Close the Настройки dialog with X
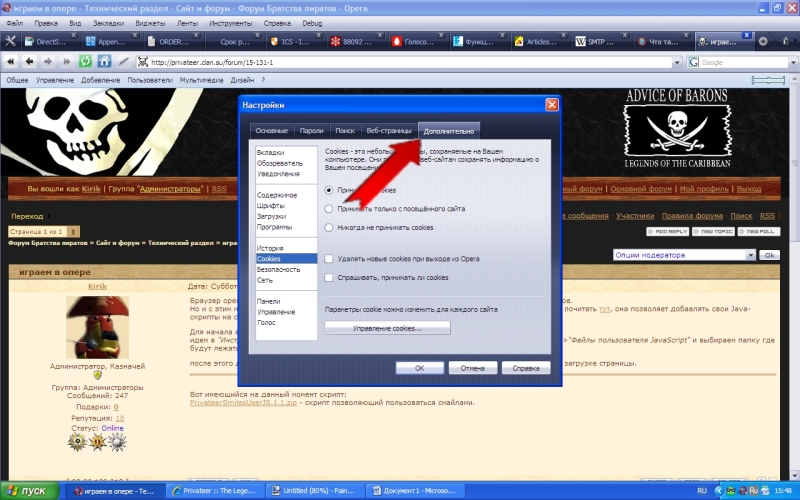Viewport: 800px width, 500px height. tap(552, 105)
